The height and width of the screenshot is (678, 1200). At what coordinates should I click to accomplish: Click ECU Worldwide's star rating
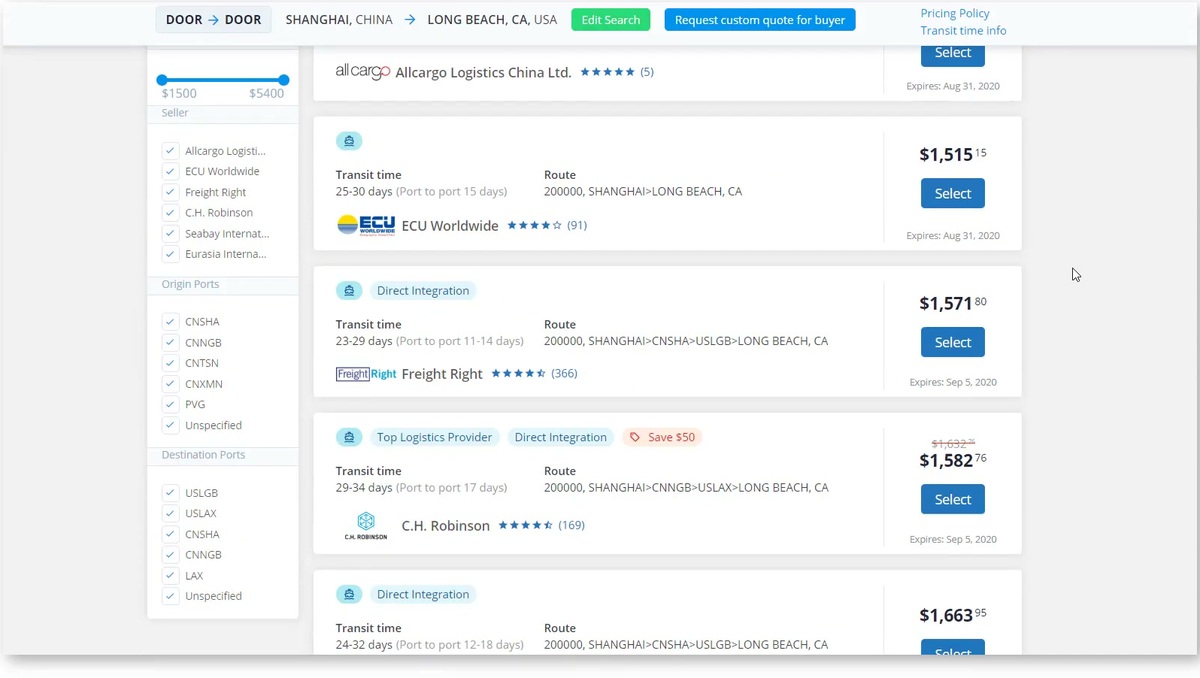tap(534, 225)
